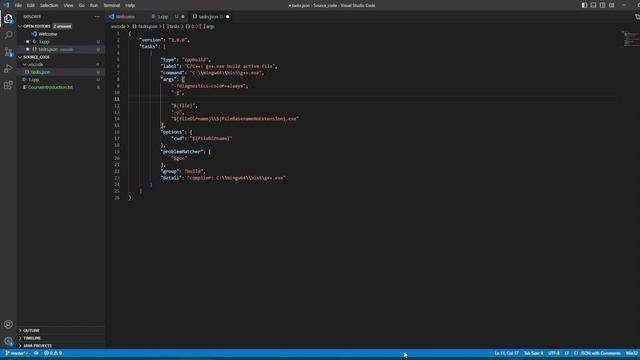Click the split editor icon at top right
This screenshot has width=640, height=360.
[637, 17]
